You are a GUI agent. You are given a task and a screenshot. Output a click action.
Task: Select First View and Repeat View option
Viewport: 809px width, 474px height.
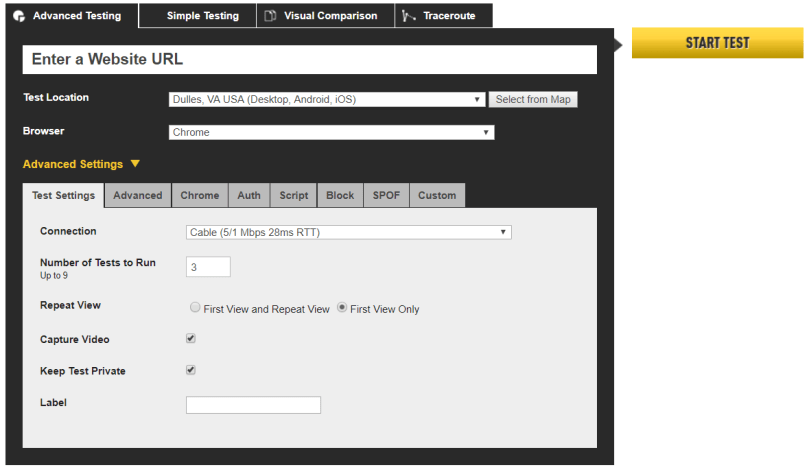pos(196,308)
